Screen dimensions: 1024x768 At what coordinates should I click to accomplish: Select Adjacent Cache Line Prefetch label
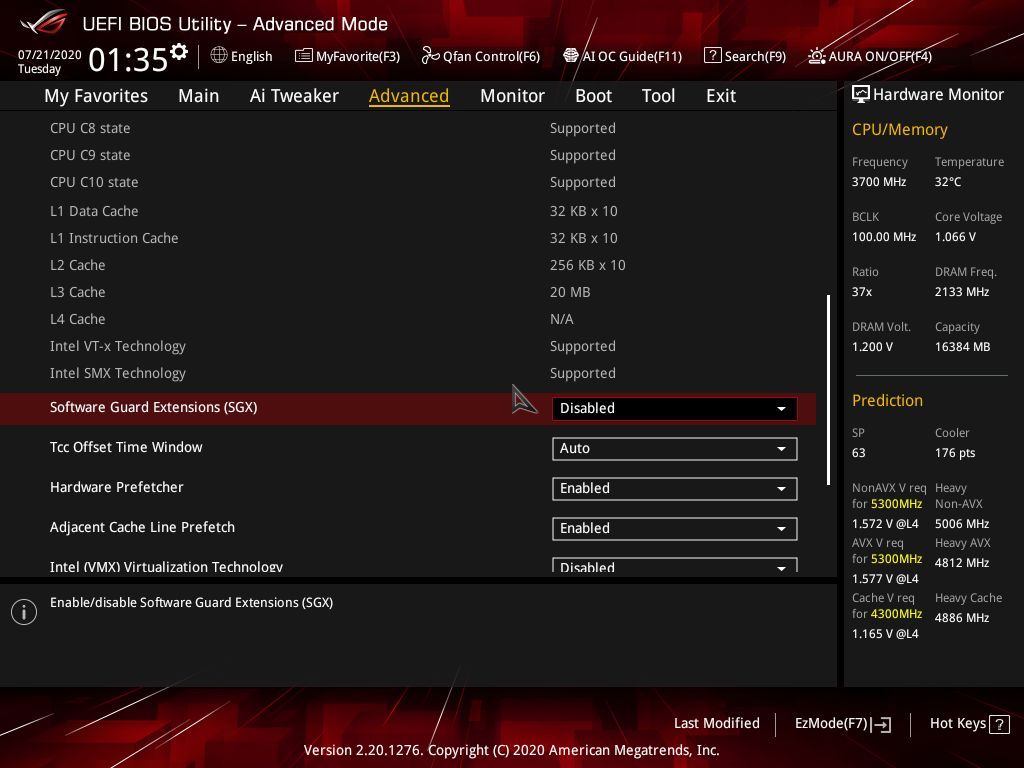pyautogui.click(x=142, y=527)
